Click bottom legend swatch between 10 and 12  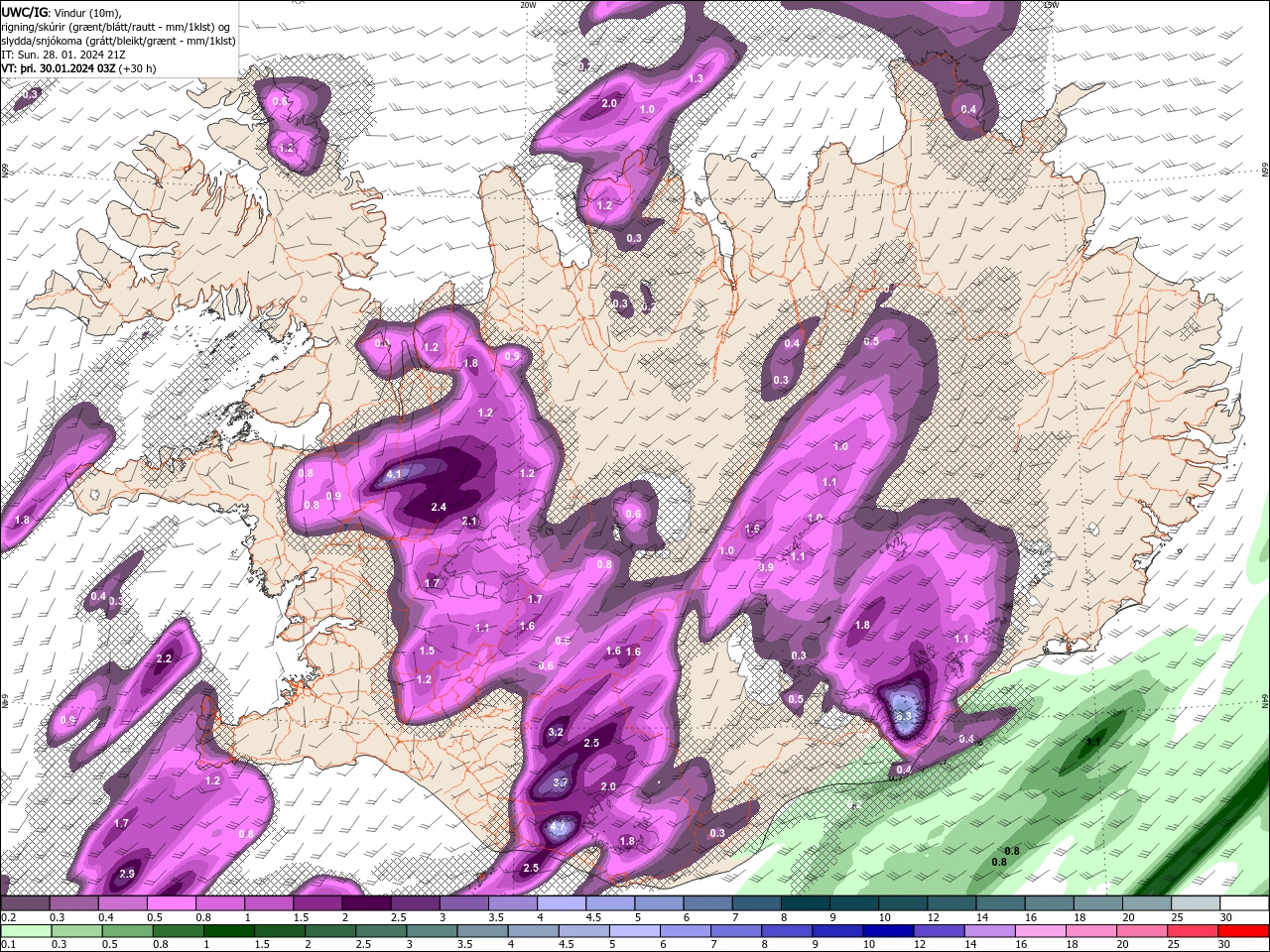coord(890,931)
